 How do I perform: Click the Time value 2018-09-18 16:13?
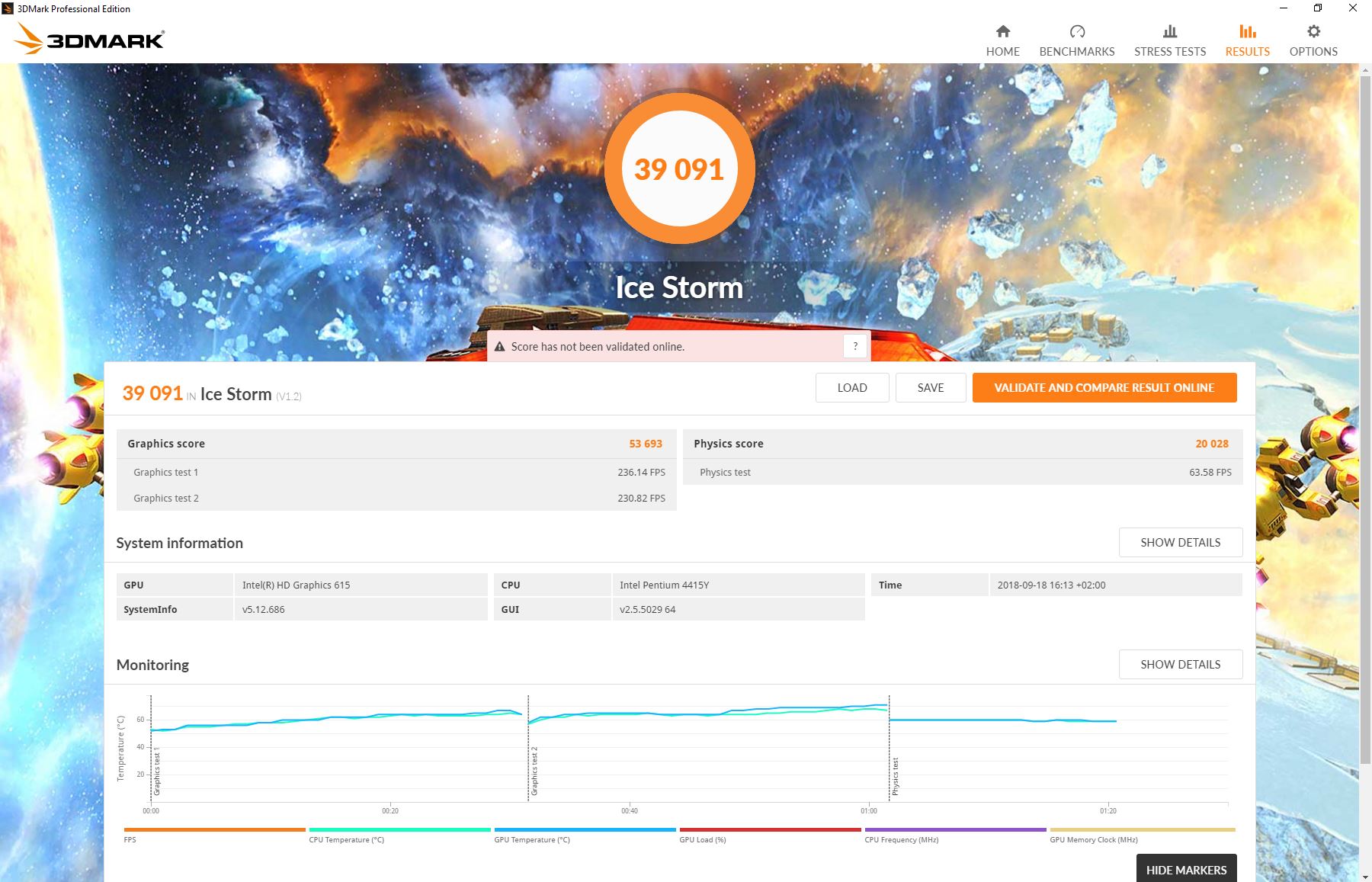[x=1051, y=585]
